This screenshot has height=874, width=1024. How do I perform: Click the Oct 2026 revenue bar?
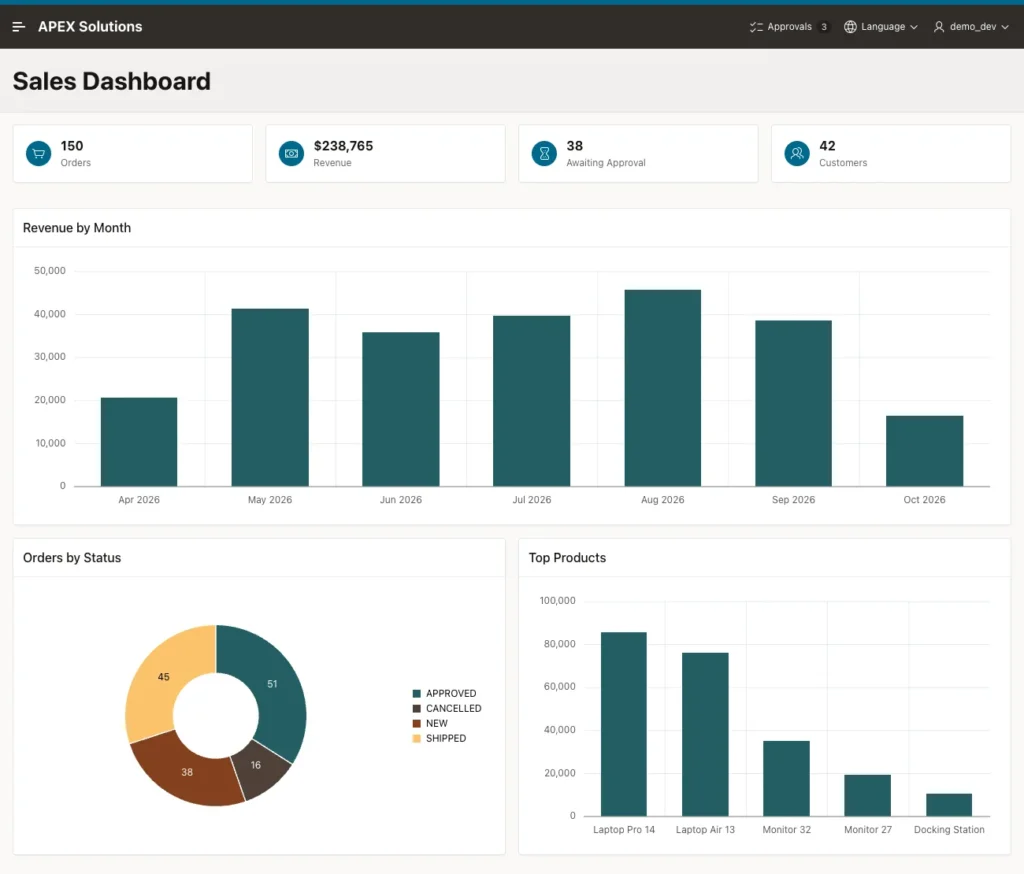pyautogui.click(x=925, y=451)
